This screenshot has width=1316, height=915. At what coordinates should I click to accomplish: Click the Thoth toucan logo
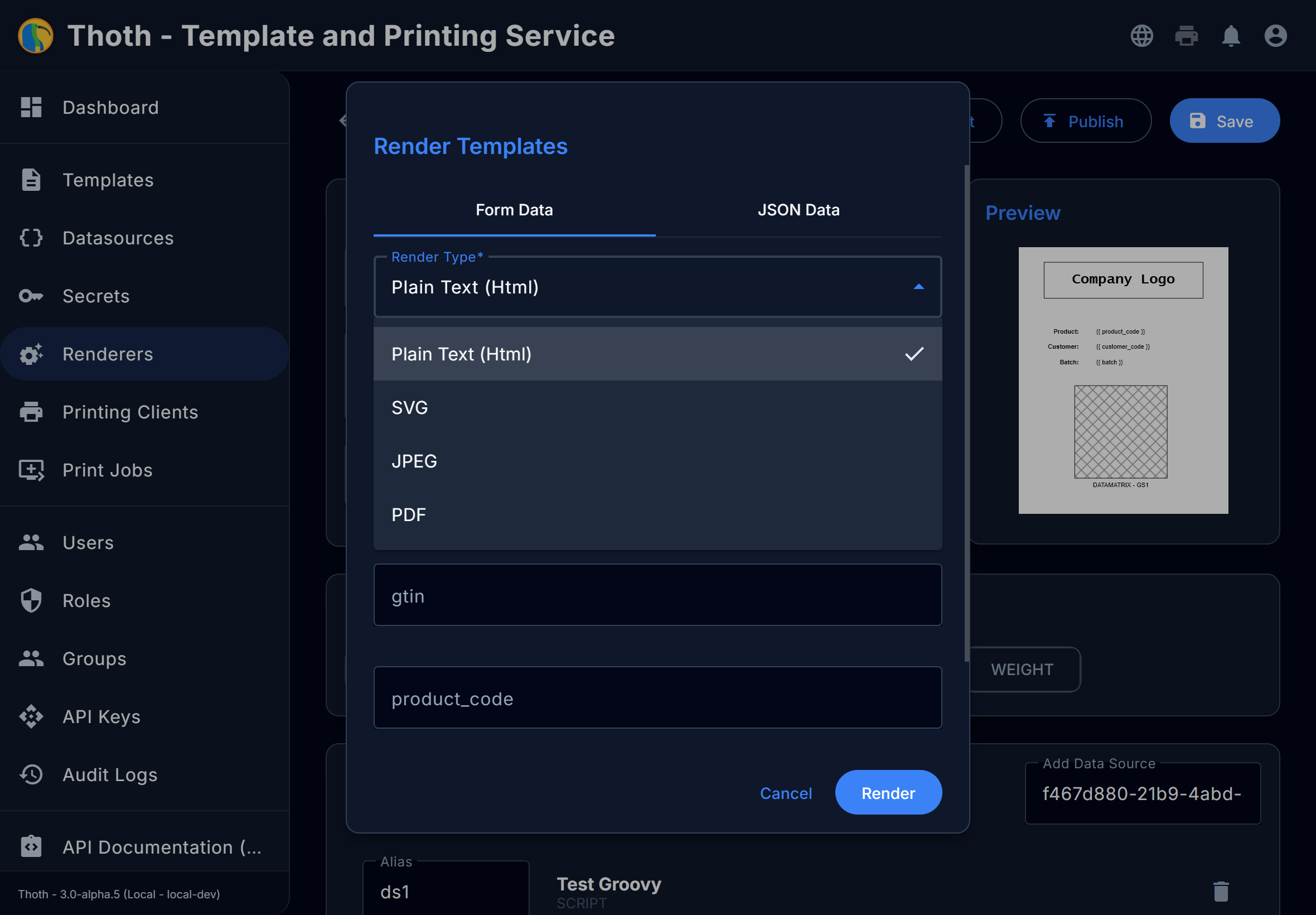click(x=36, y=36)
